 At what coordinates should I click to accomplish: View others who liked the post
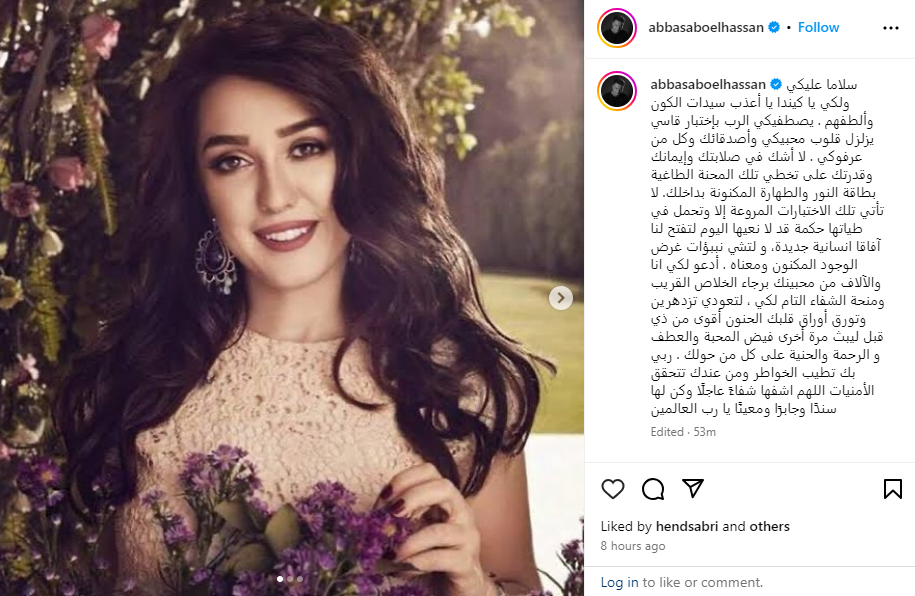point(769,527)
